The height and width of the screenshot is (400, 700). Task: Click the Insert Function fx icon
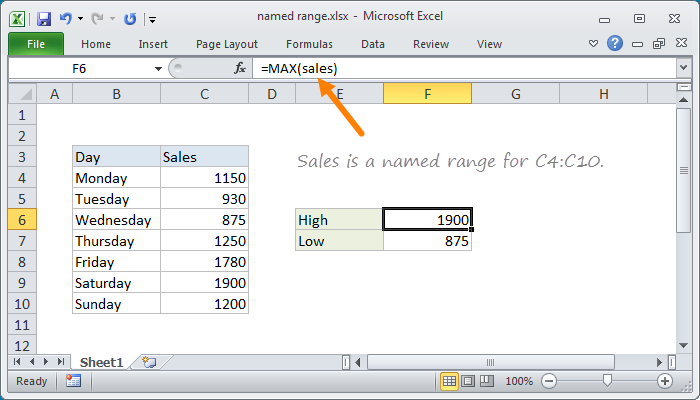click(x=240, y=68)
